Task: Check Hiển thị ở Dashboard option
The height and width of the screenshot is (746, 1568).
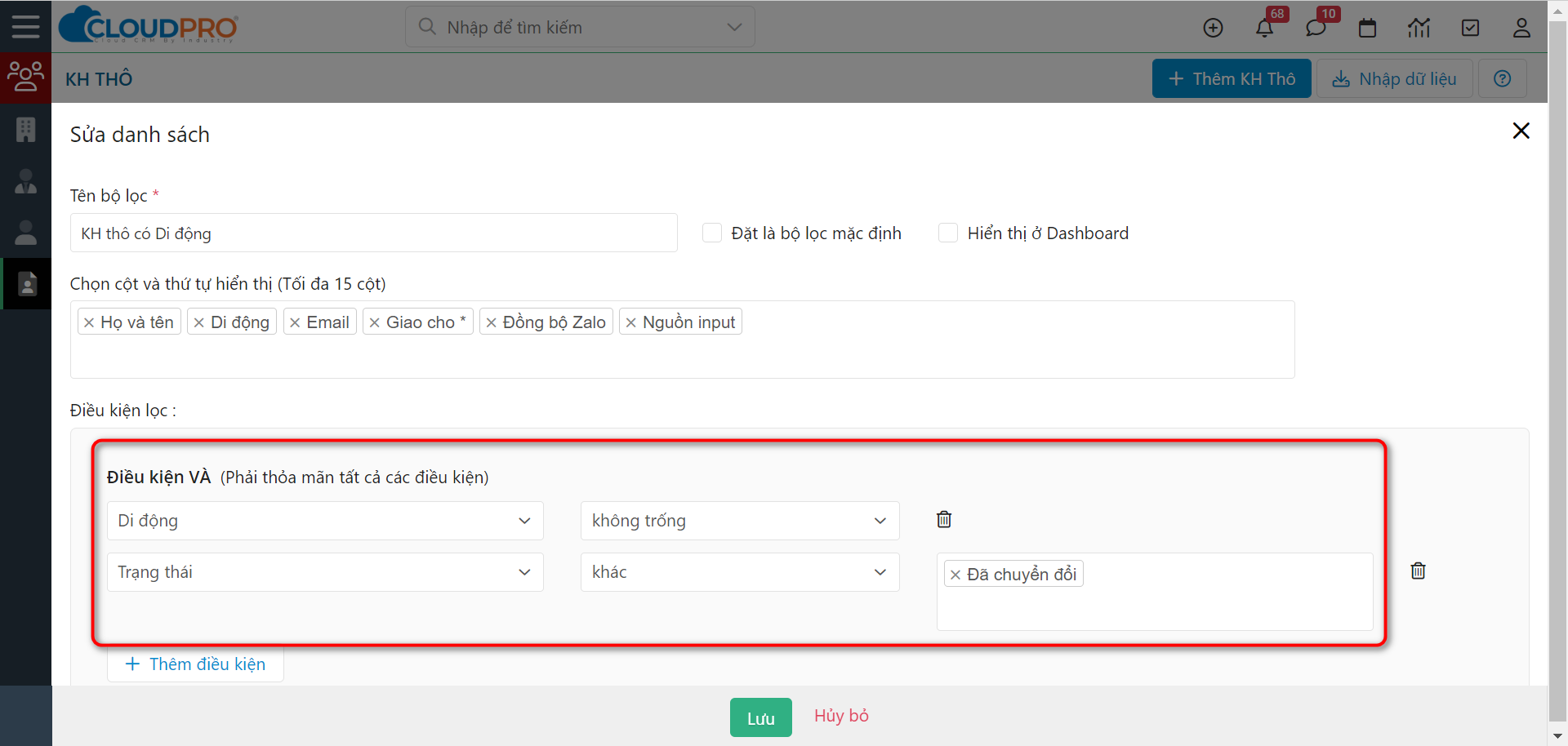Action: point(948,233)
